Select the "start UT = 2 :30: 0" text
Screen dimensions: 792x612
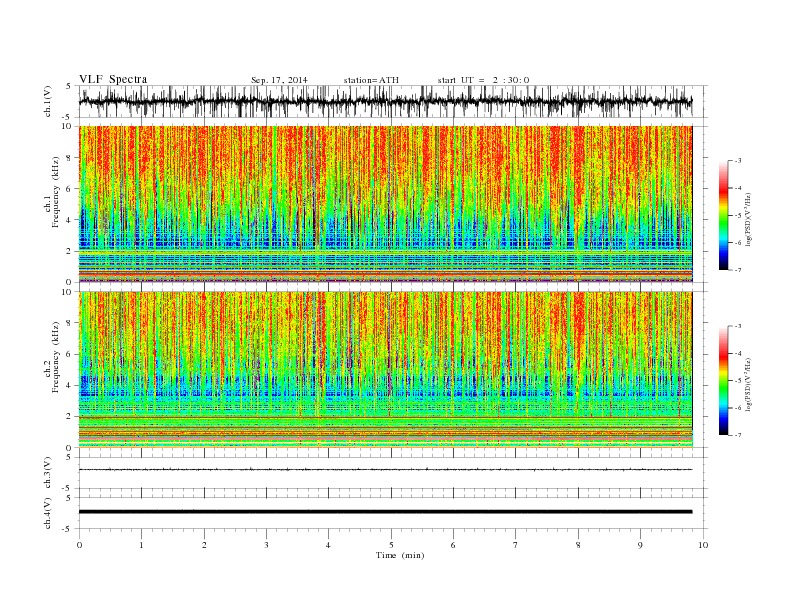pos(483,80)
